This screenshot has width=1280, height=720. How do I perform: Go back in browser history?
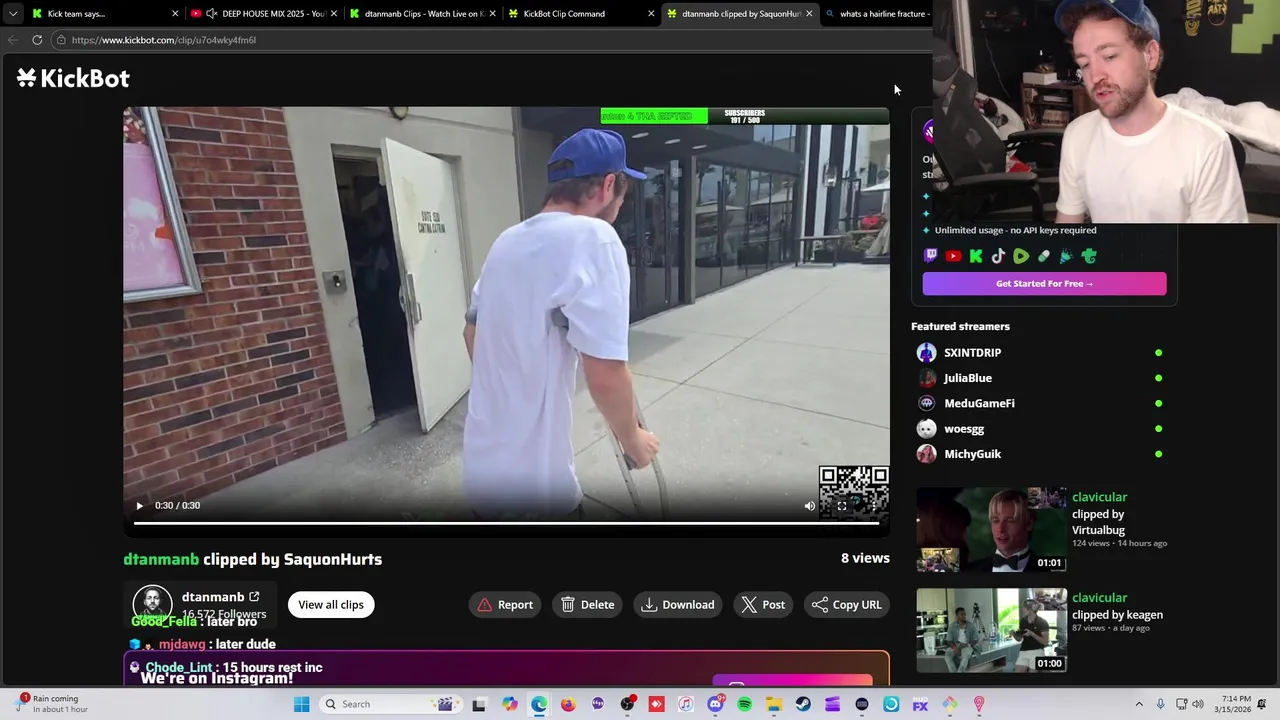12,40
